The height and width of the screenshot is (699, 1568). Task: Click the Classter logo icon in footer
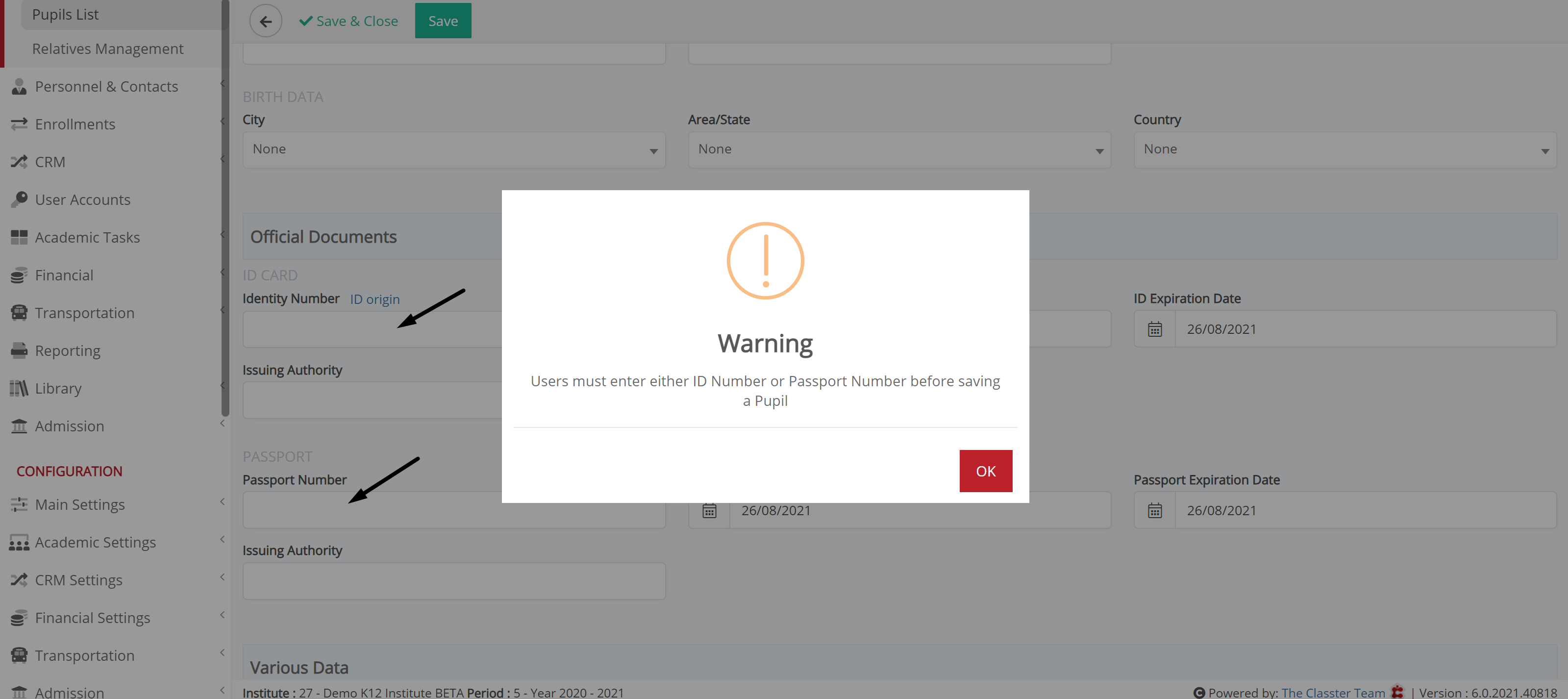[x=1397, y=692]
